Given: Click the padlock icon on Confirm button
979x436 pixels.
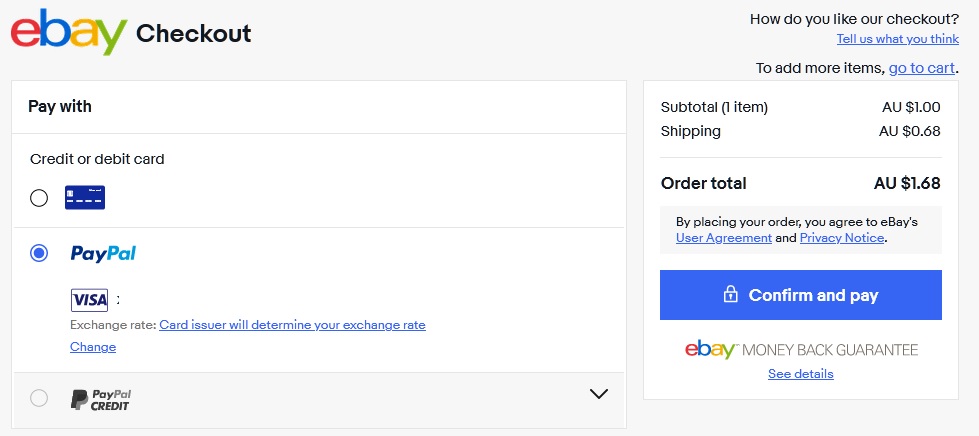Looking at the screenshot, I should (x=730, y=294).
